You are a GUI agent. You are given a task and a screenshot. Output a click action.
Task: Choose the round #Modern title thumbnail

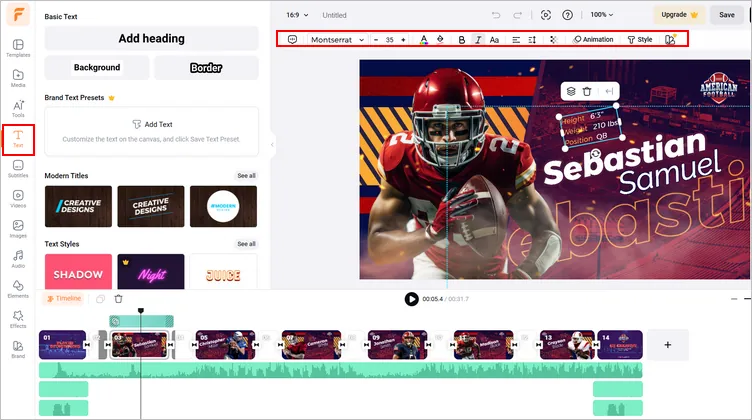[x=223, y=206]
